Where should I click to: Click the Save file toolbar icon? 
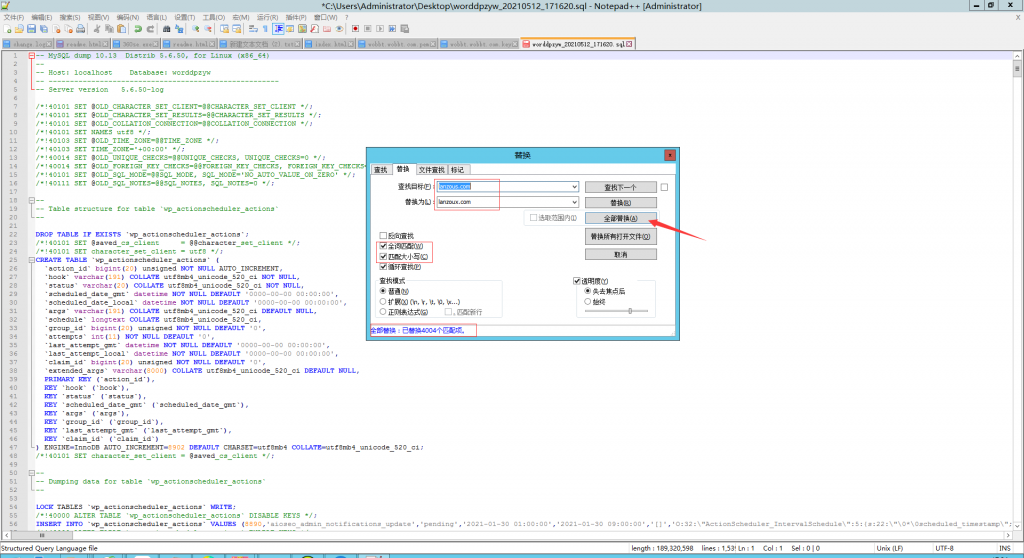(x=30, y=29)
